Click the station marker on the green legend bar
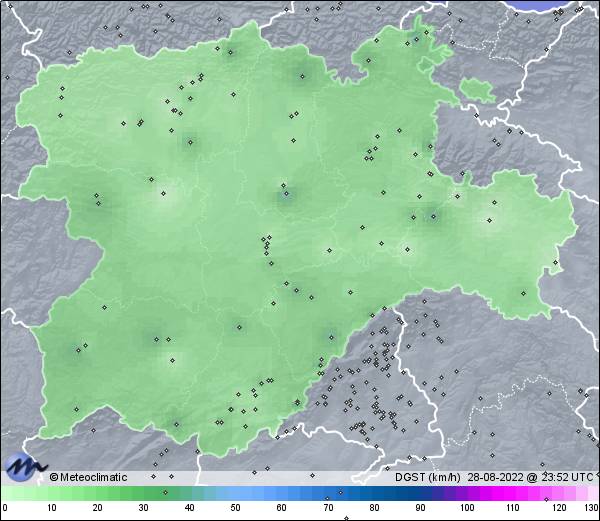 (165, 492)
